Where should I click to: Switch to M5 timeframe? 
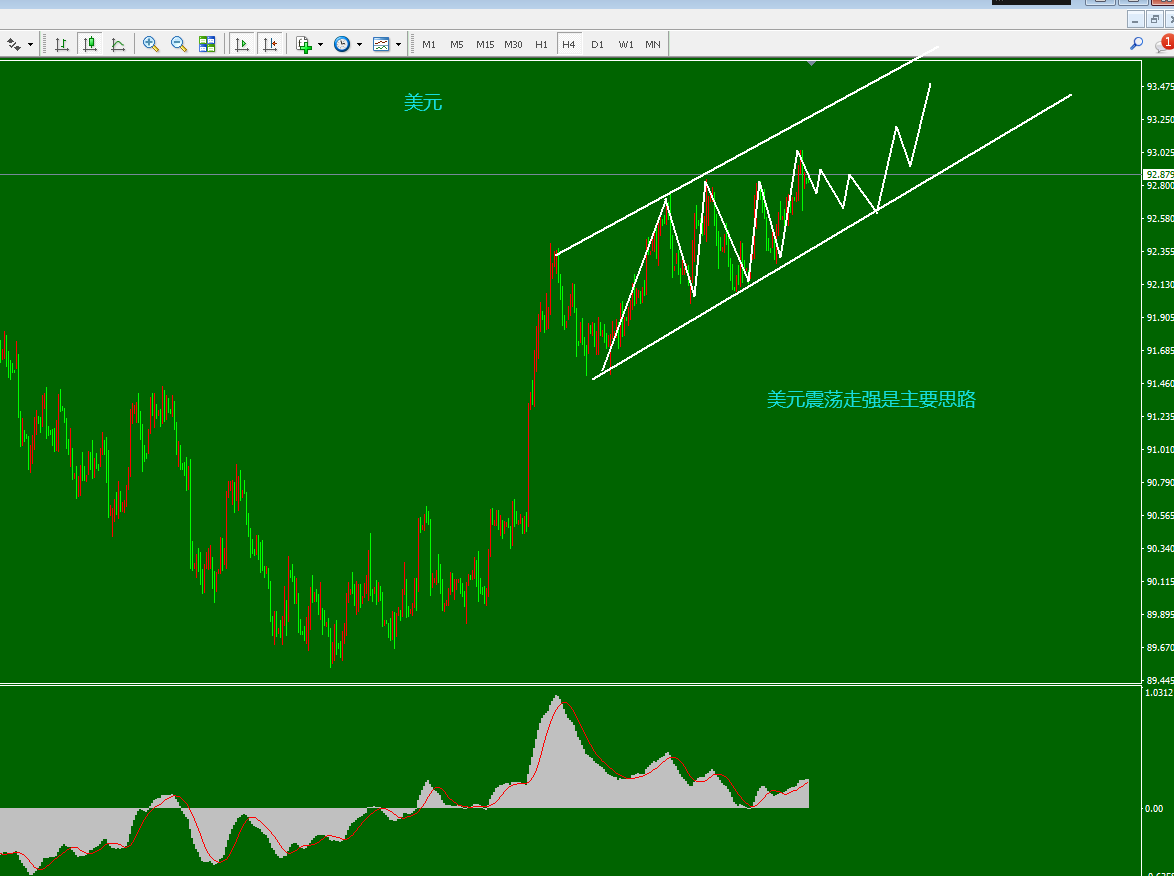(457, 44)
